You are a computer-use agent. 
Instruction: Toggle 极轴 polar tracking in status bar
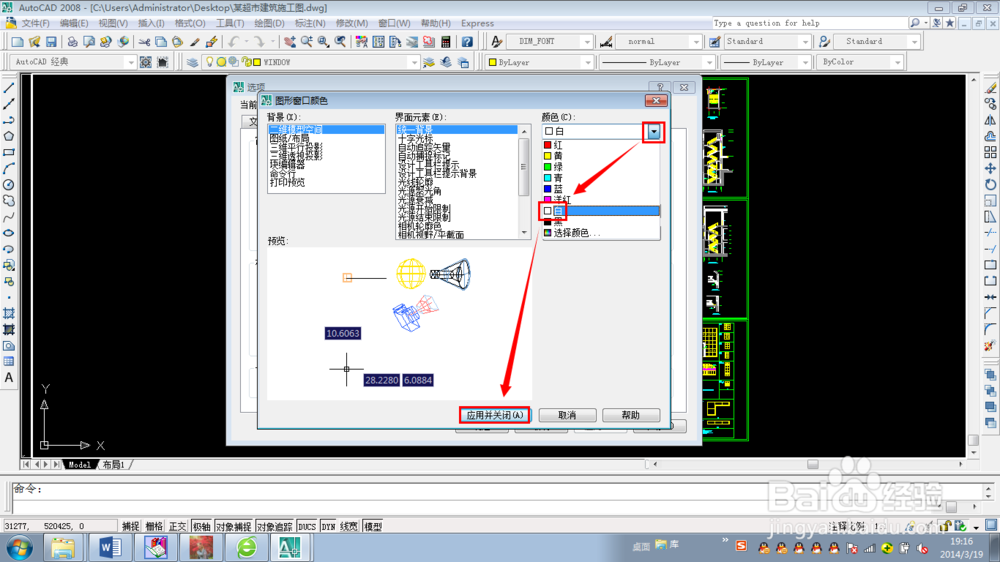pos(201,526)
